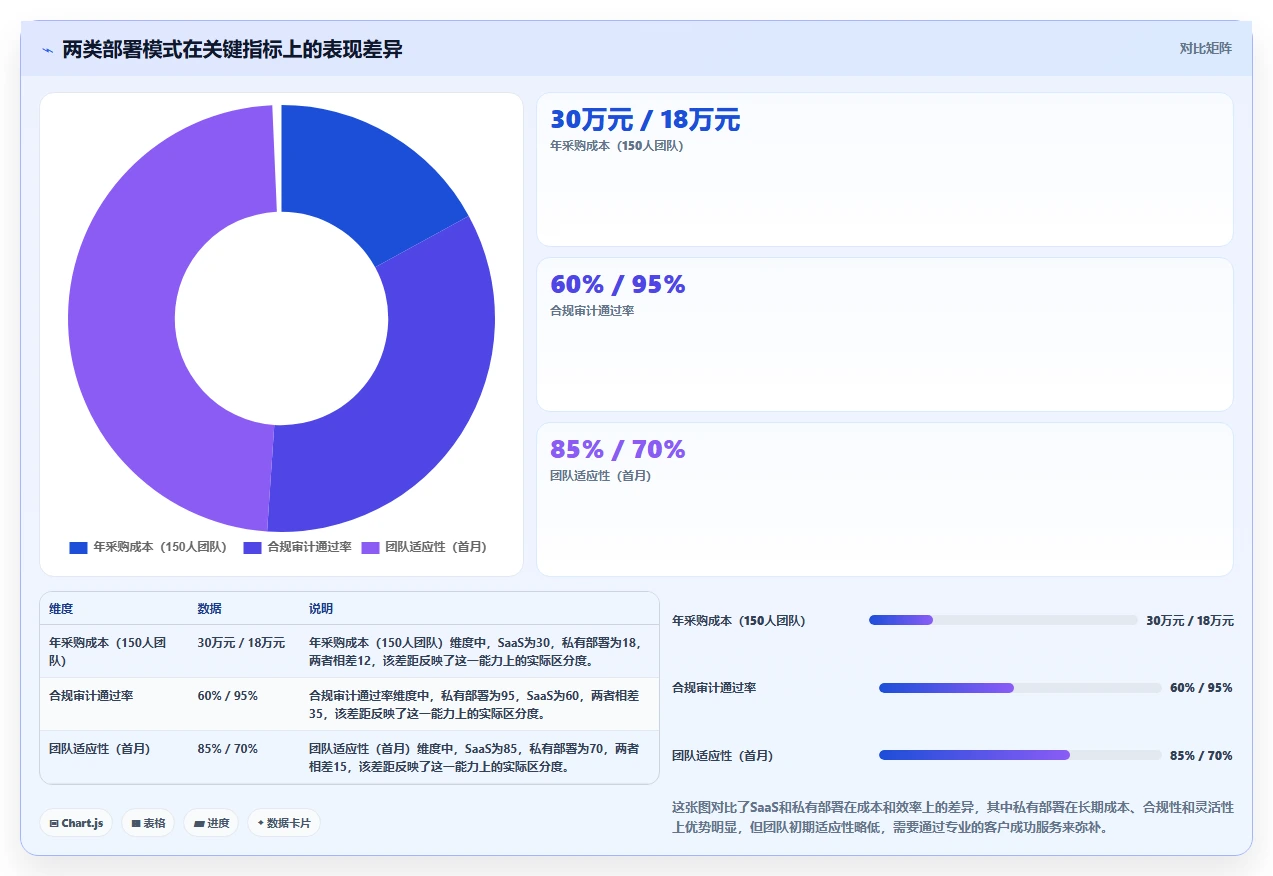Toggle the 团队适应性（首月） chart legend entry
The height and width of the screenshot is (876, 1273).
click(x=424, y=547)
